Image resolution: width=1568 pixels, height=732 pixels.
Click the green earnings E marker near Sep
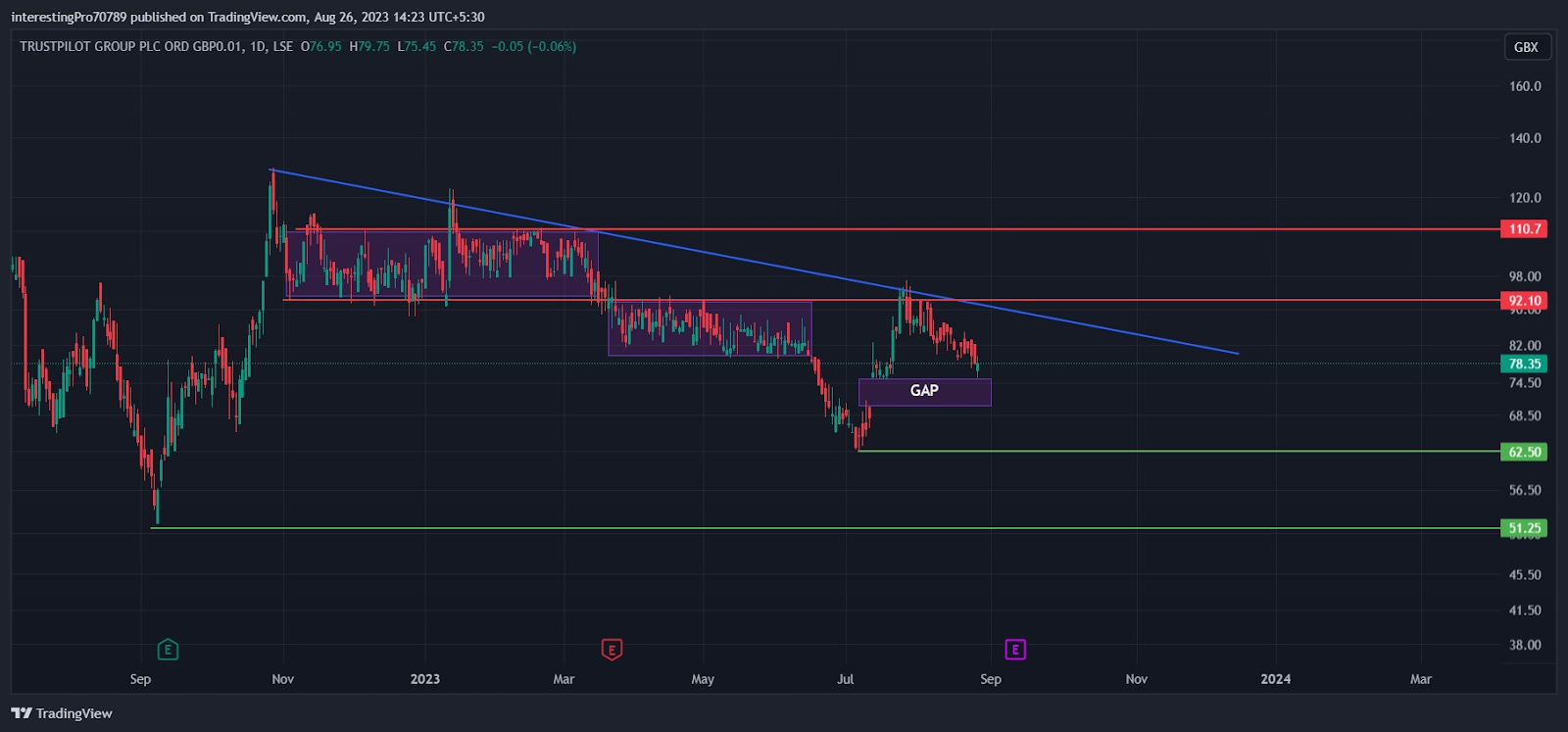coord(168,649)
